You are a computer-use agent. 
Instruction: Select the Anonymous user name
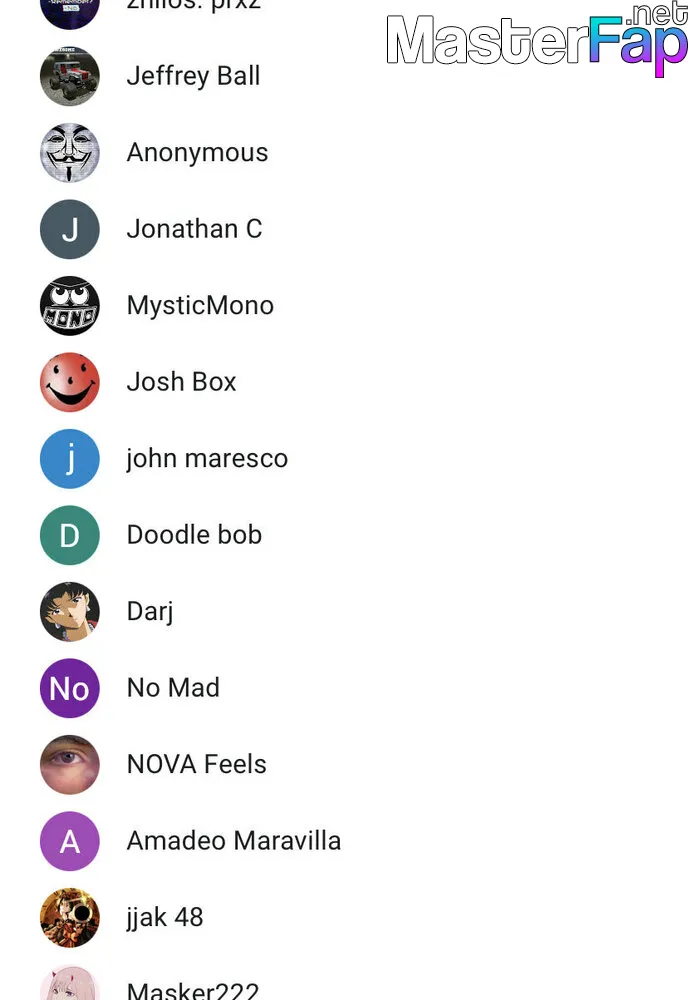click(197, 152)
